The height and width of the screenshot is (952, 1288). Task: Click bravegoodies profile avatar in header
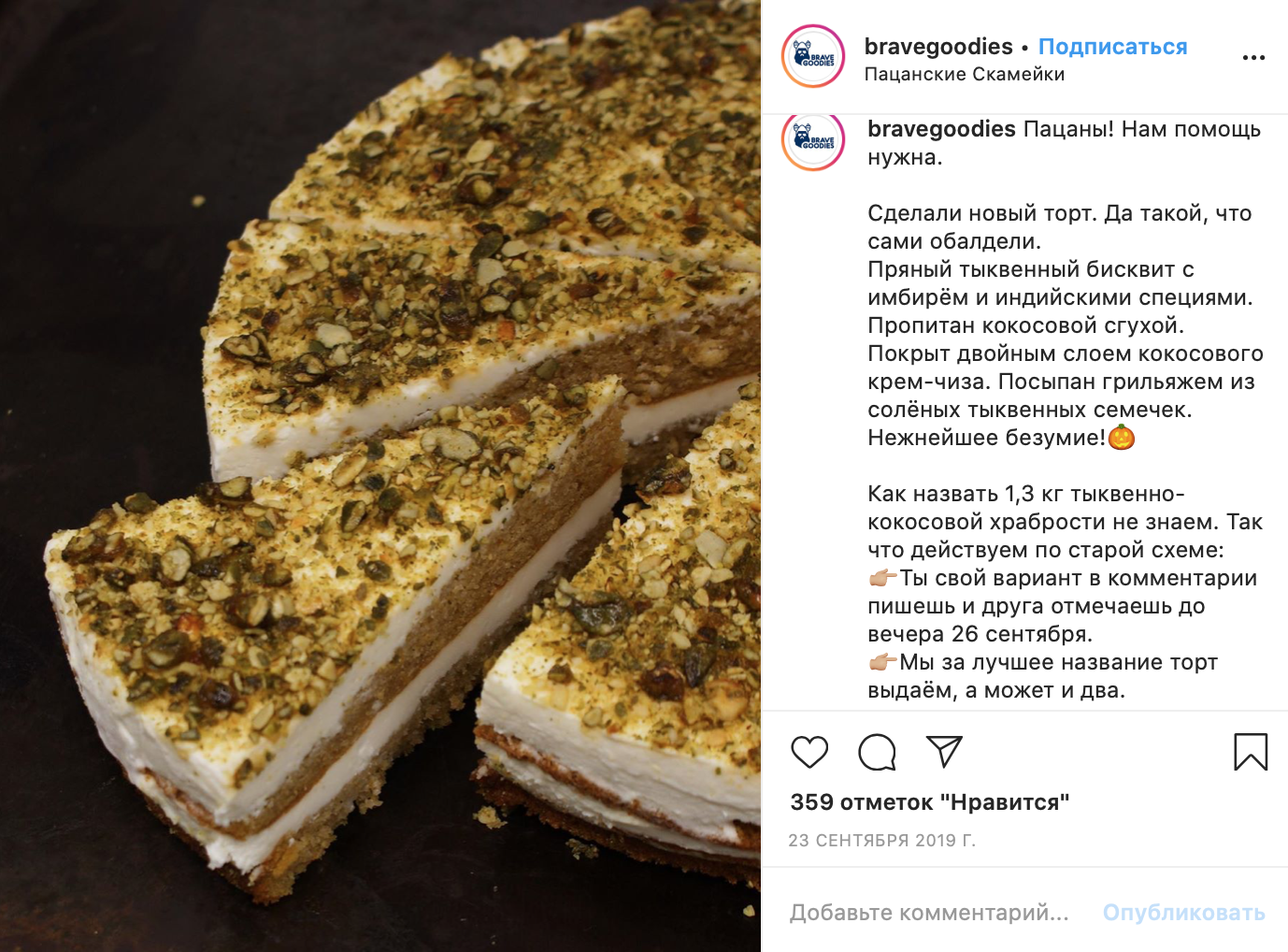point(813,57)
